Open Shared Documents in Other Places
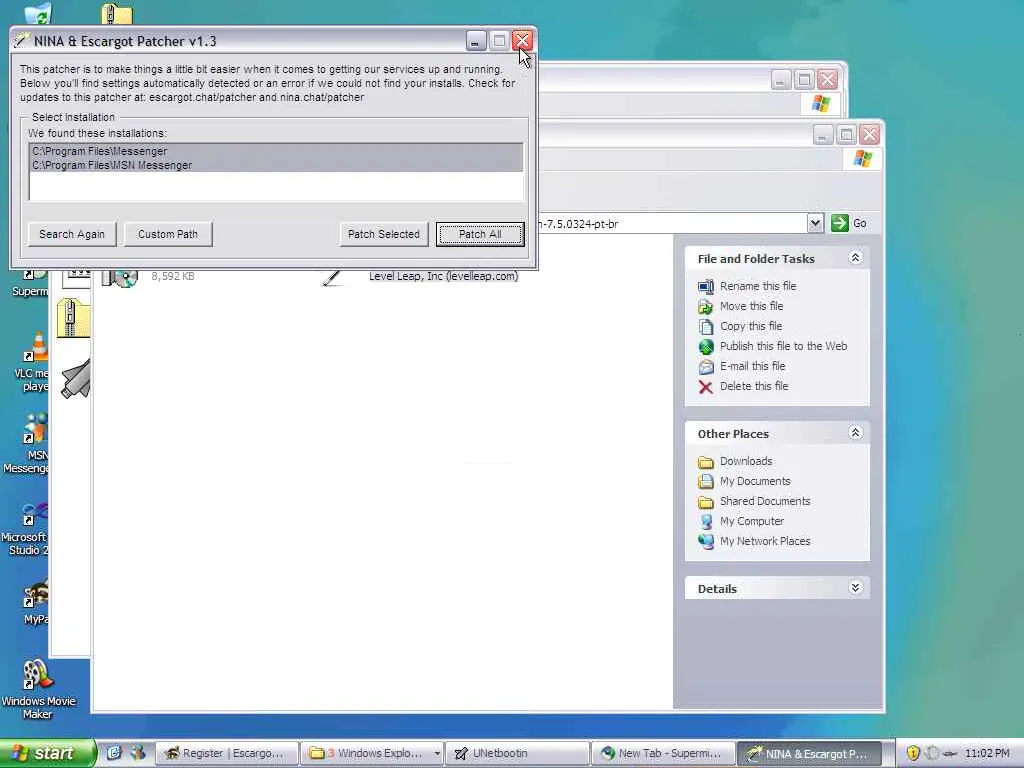Image resolution: width=1024 pixels, height=768 pixels. click(x=765, y=502)
